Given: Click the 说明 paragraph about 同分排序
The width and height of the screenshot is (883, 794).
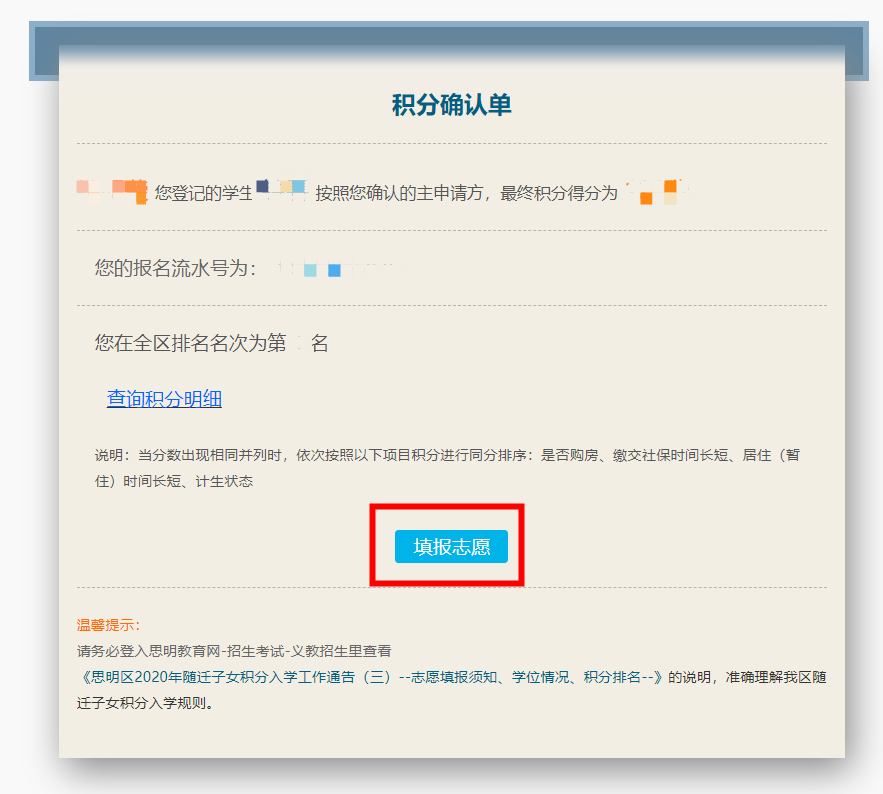Looking at the screenshot, I should [447, 468].
